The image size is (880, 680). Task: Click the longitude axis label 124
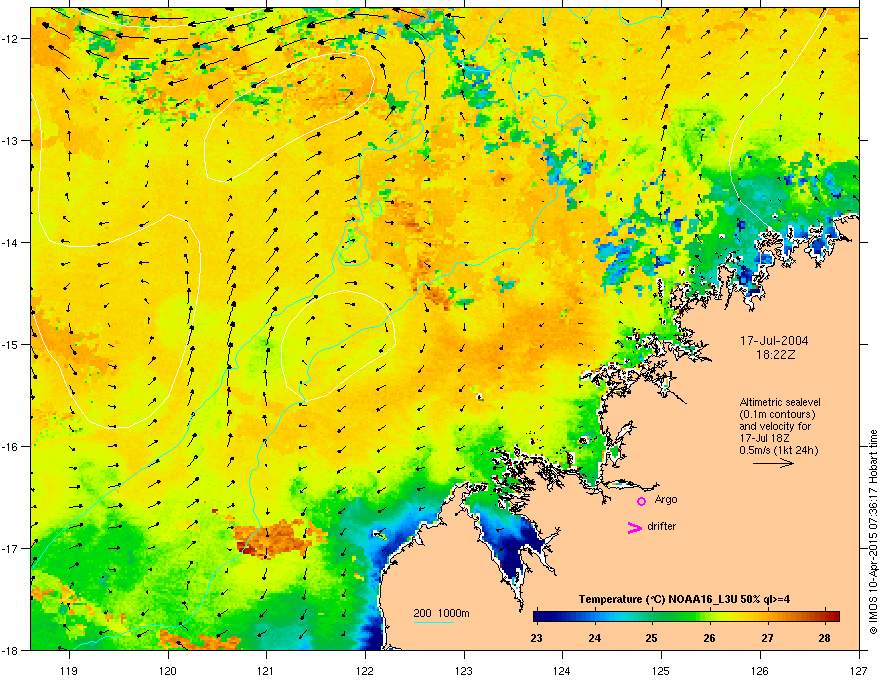click(562, 670)
